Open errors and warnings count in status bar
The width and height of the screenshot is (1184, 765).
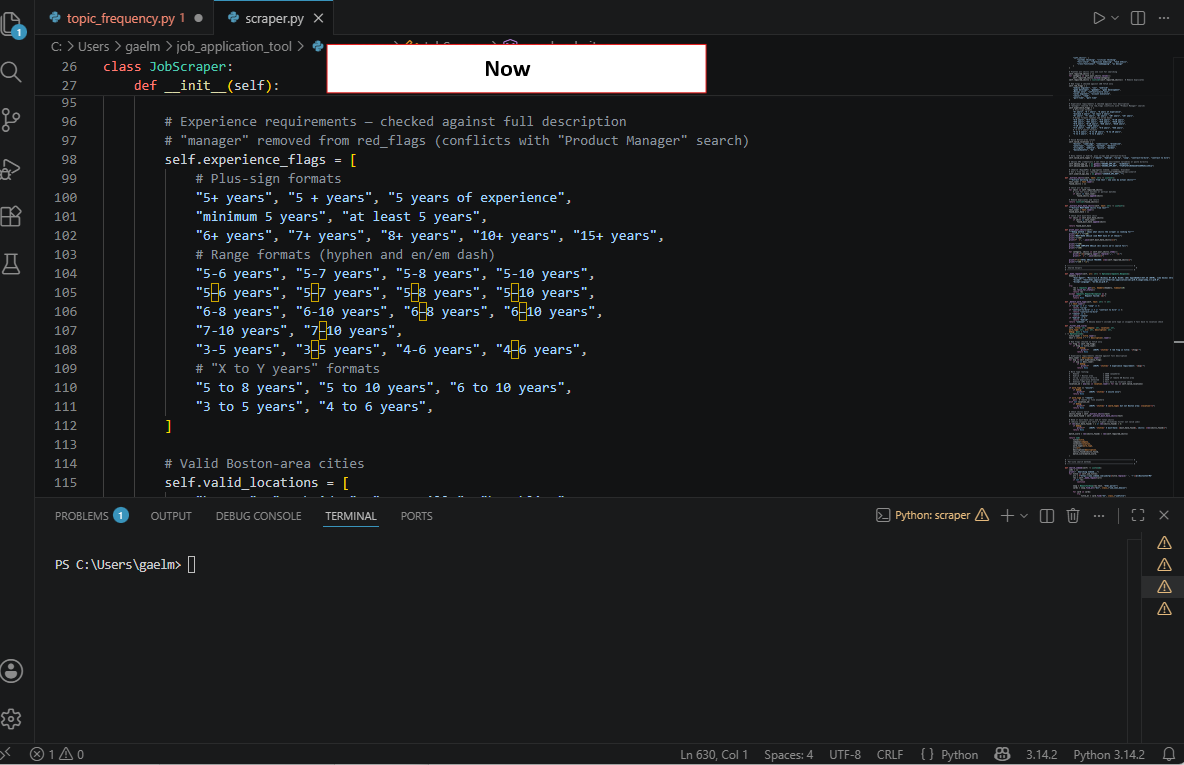pyautogui.click(x=57, y=754)
